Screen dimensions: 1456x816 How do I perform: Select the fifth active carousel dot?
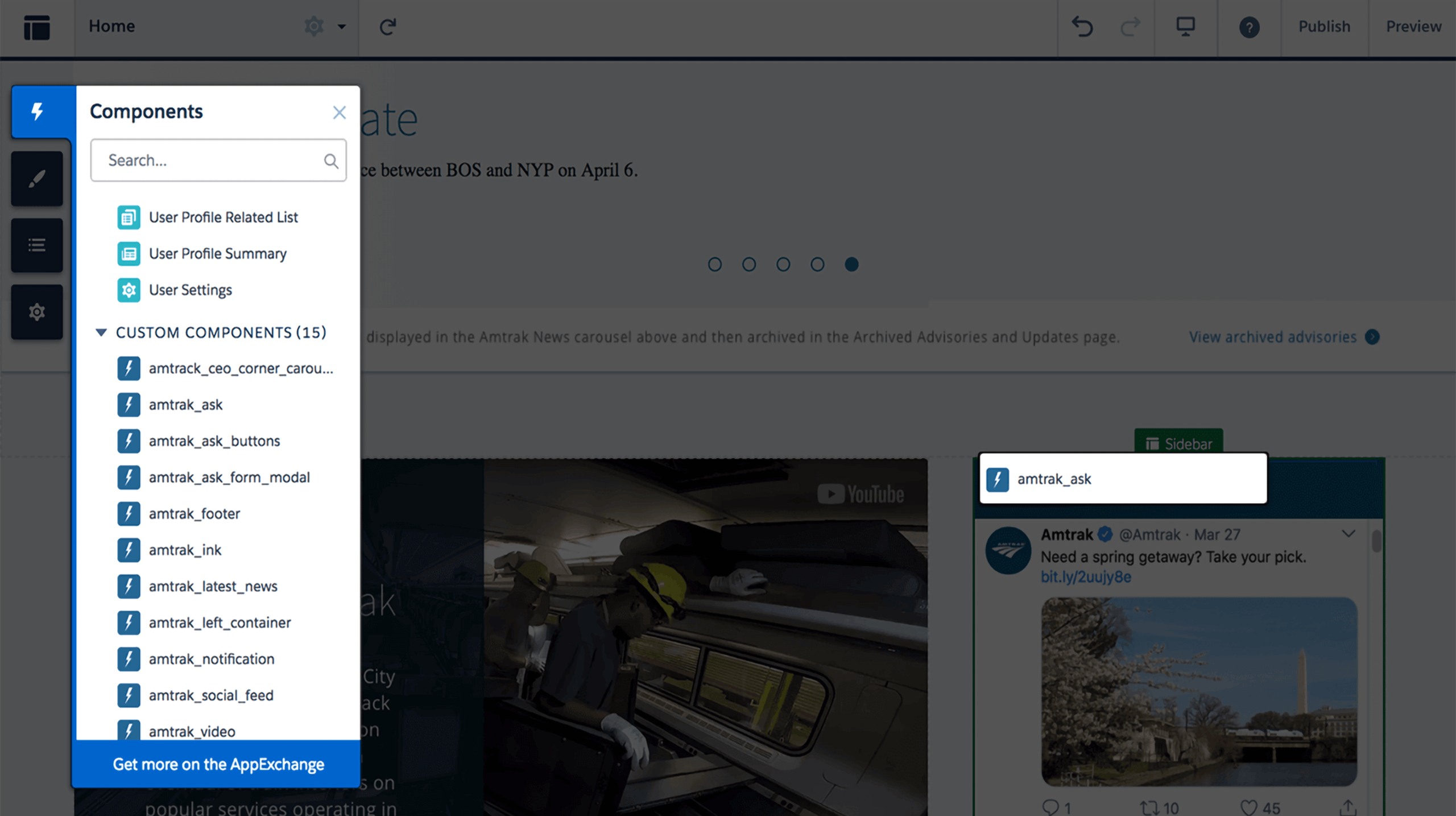coord(851,265)
